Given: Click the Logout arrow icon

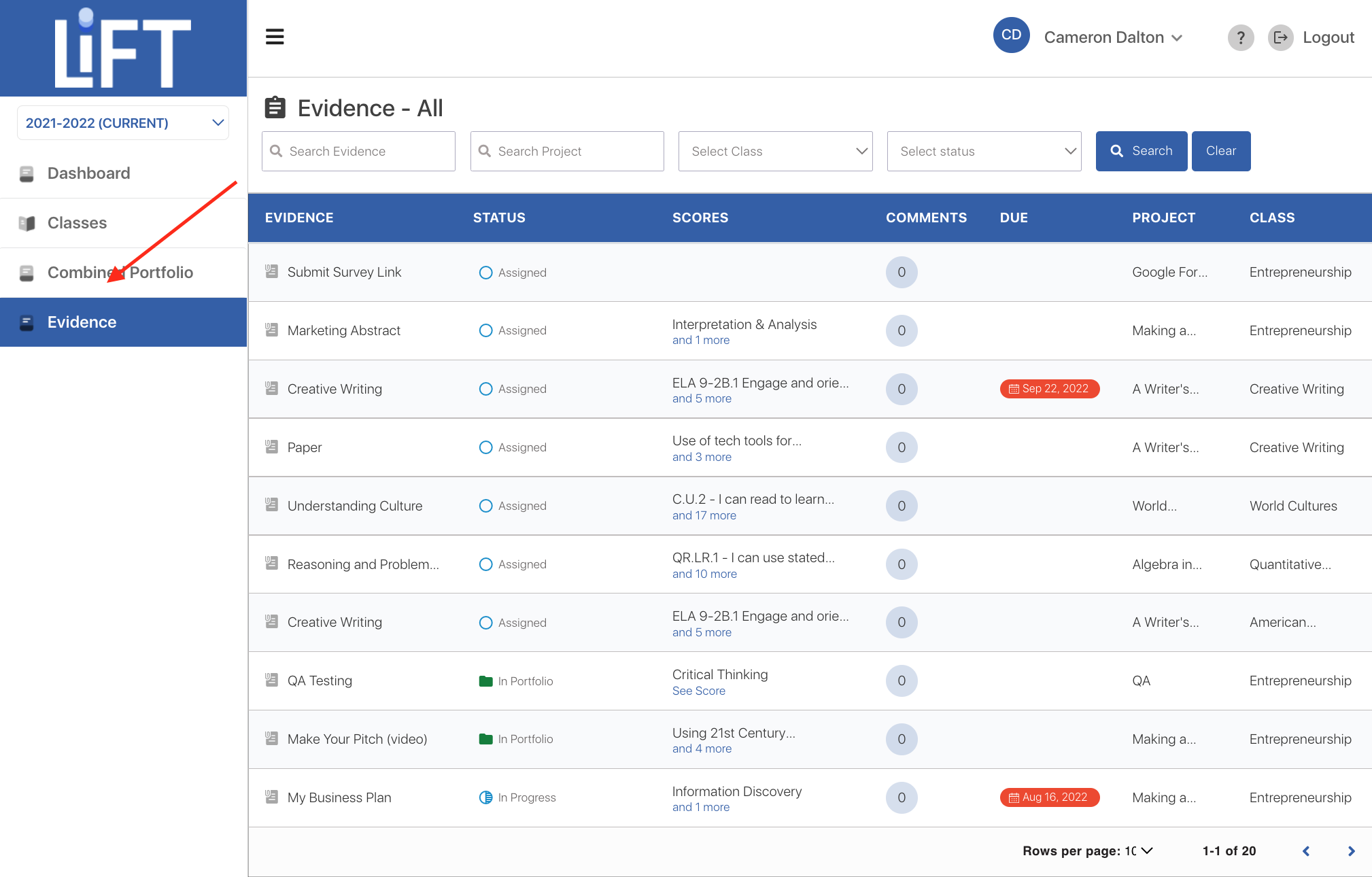Looking at the screenshot, I should tap(1280, 37).
